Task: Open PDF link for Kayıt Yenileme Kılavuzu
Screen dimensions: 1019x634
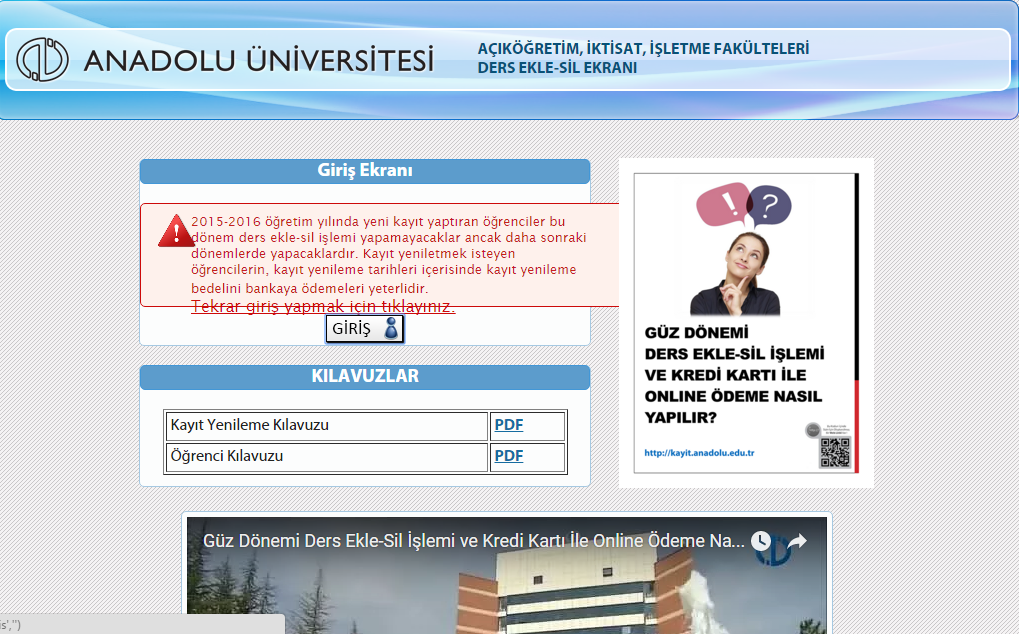Action: [x=509, y=425]
